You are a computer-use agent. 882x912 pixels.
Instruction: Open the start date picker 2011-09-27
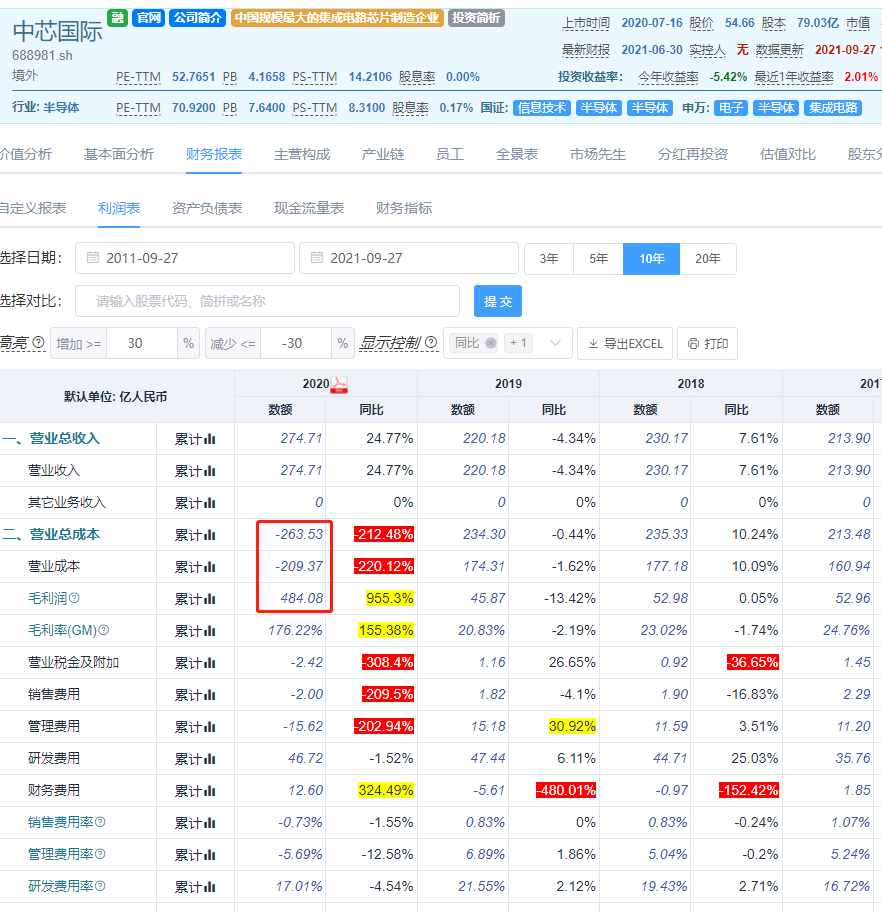(x=185, y=258)
